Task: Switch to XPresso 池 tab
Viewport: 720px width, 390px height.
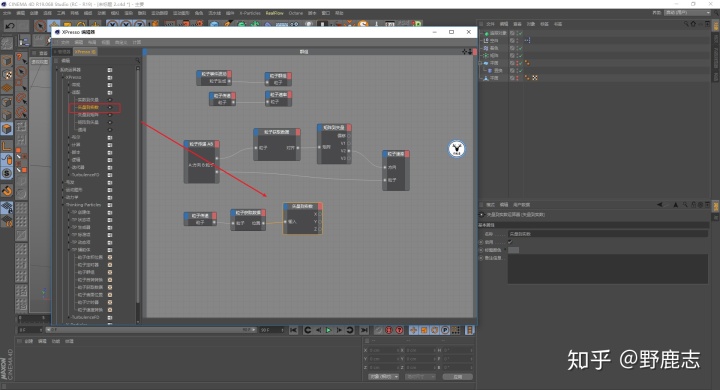Action: pyautogui.click(x=85, y=52)
